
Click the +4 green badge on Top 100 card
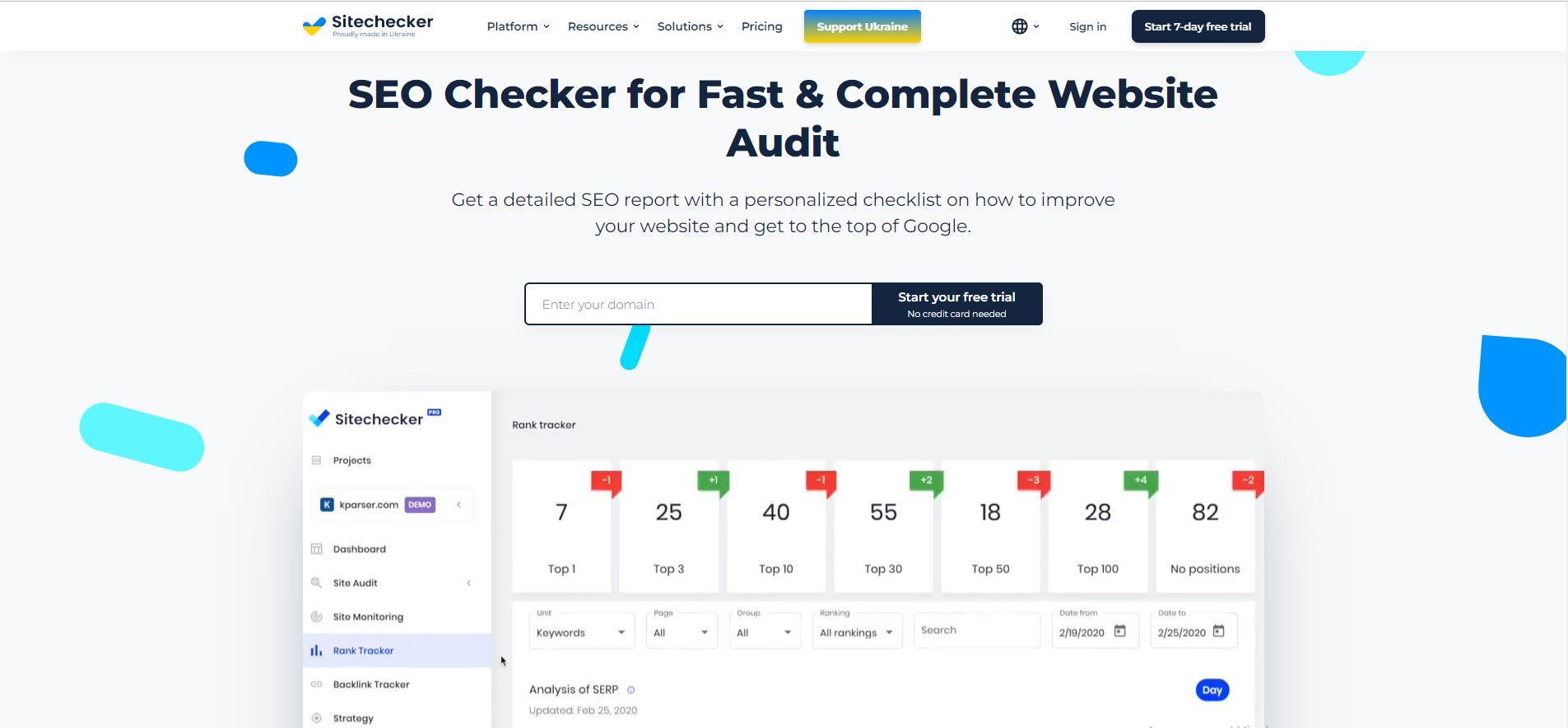[1141, 481]
